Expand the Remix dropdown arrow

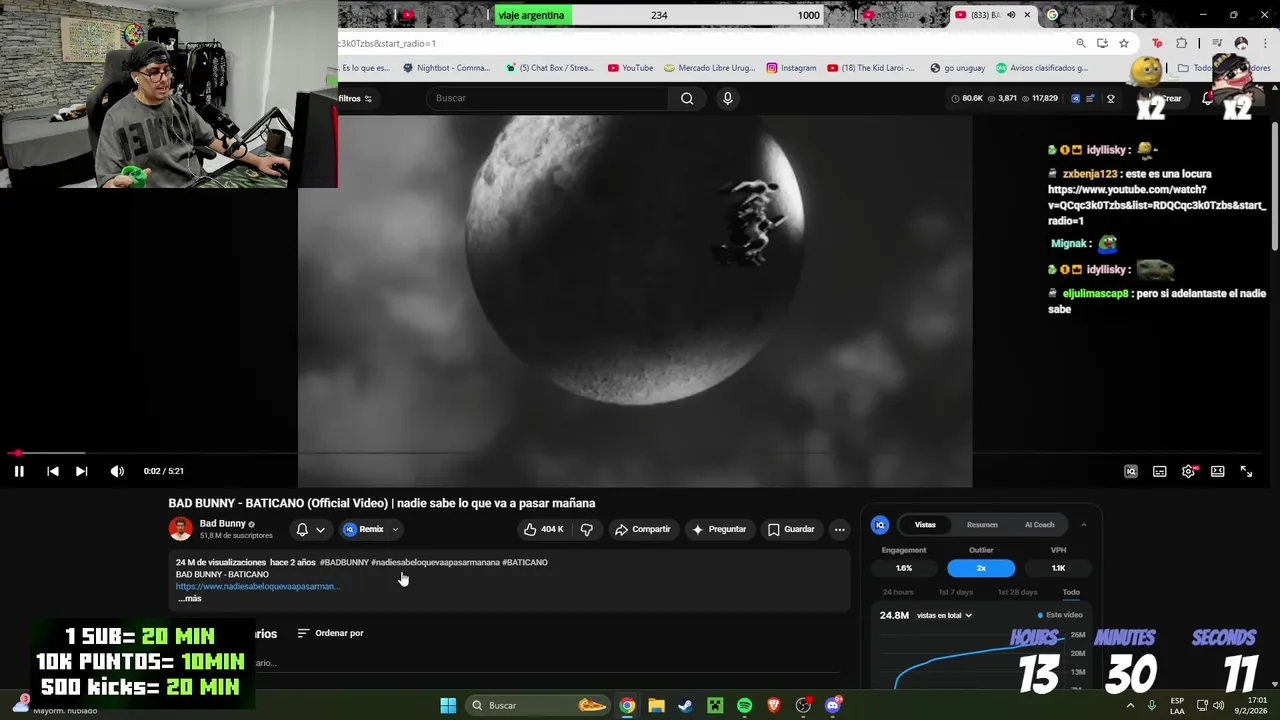(x=395, y=529)
